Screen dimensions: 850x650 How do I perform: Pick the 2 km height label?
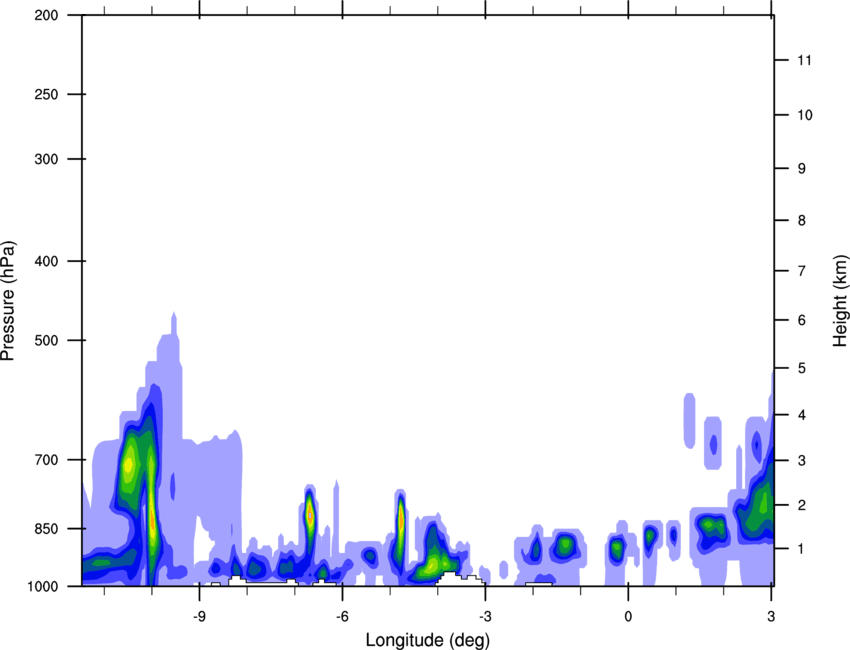tap(802, 505)
